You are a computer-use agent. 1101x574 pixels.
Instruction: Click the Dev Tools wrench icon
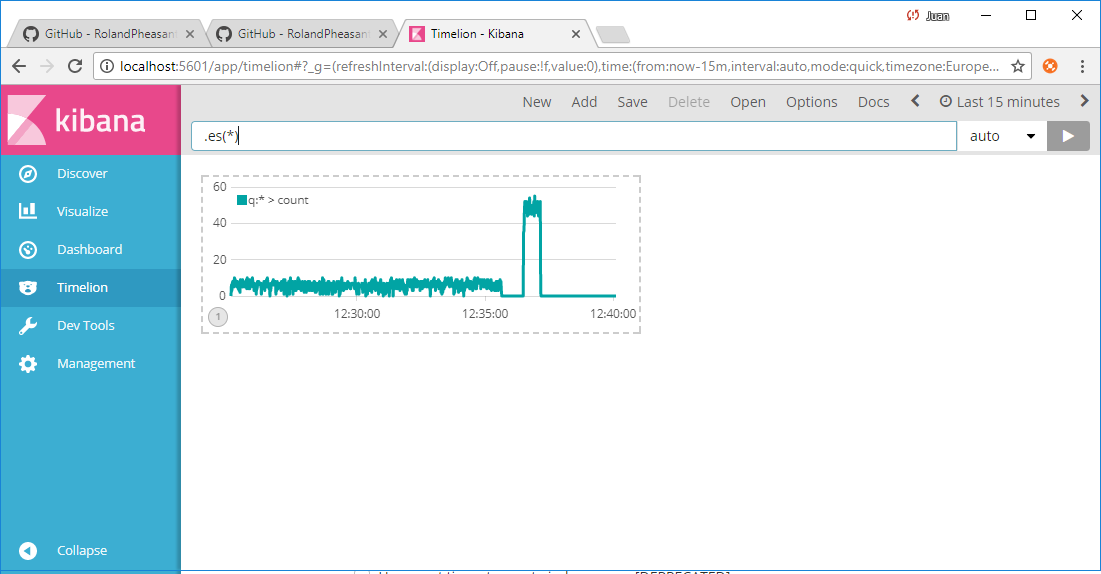coord(28,325)
